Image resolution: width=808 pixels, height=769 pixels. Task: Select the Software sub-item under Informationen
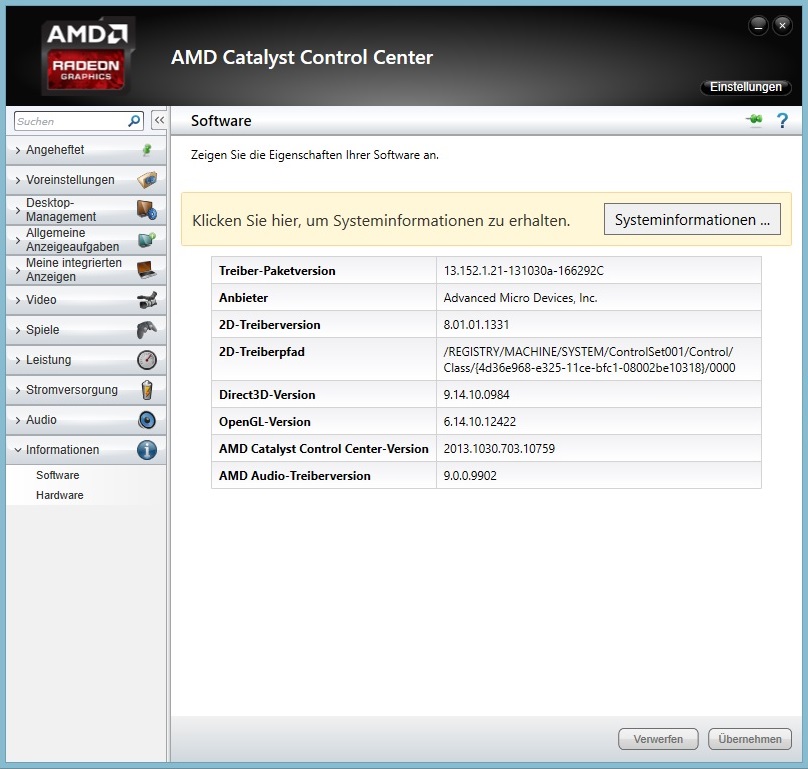pyautogui.click(x=58, y=475)
